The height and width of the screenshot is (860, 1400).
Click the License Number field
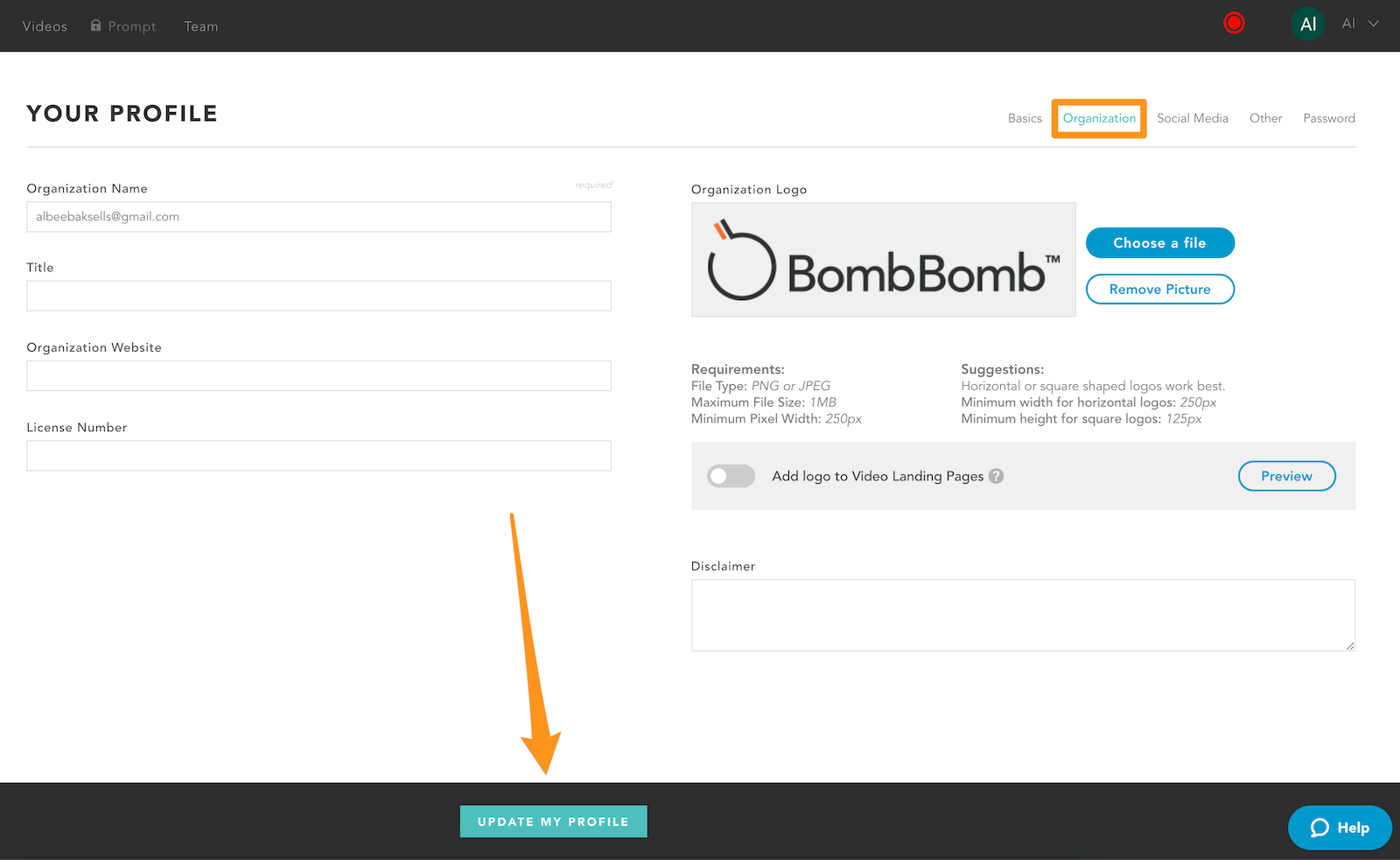pyautogui.click(x=318, y=456)
